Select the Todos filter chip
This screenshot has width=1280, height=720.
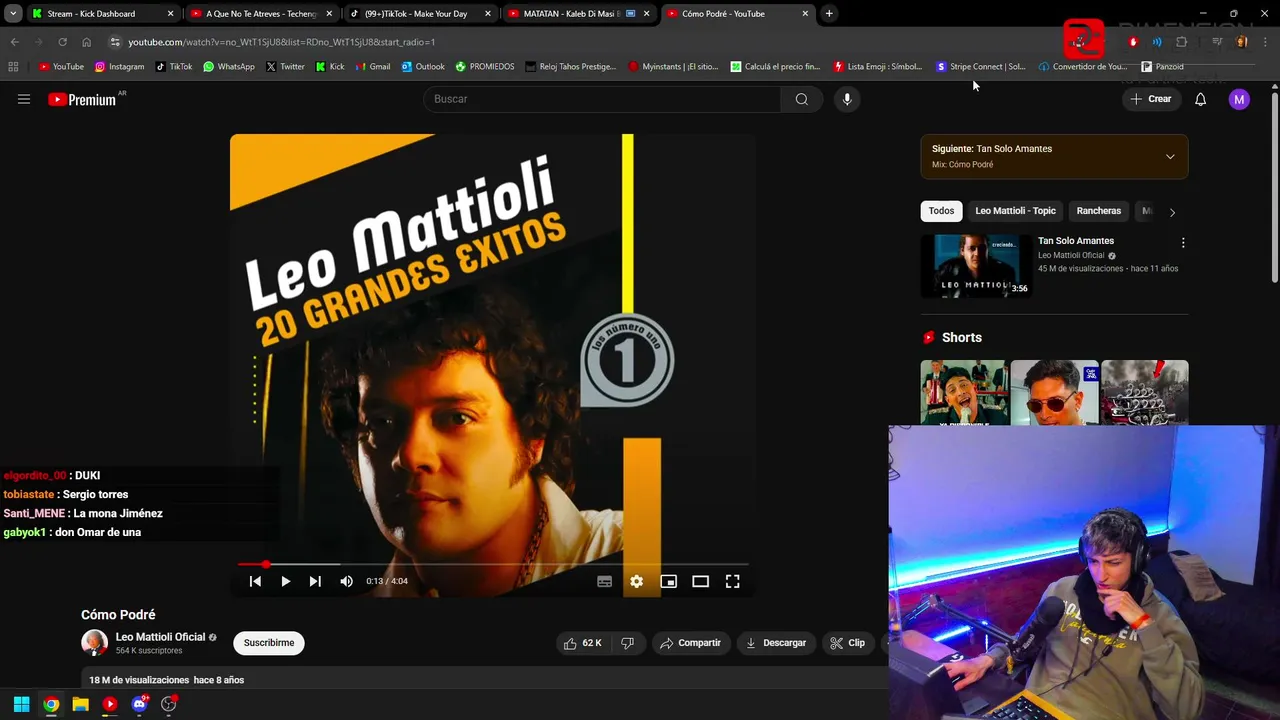pyautogui.click(x=941, y=211)
